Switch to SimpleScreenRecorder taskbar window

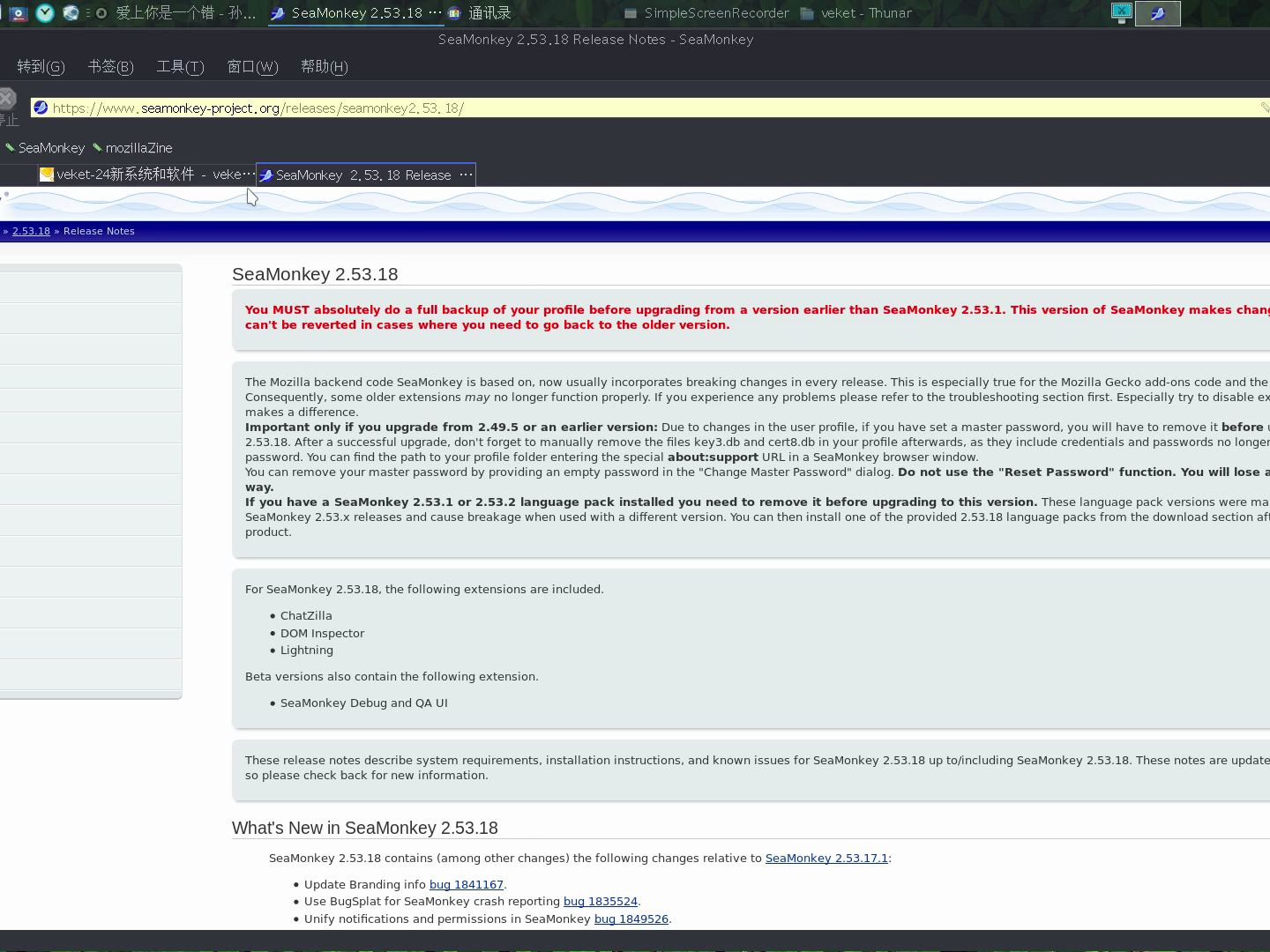tap(706, 13)
